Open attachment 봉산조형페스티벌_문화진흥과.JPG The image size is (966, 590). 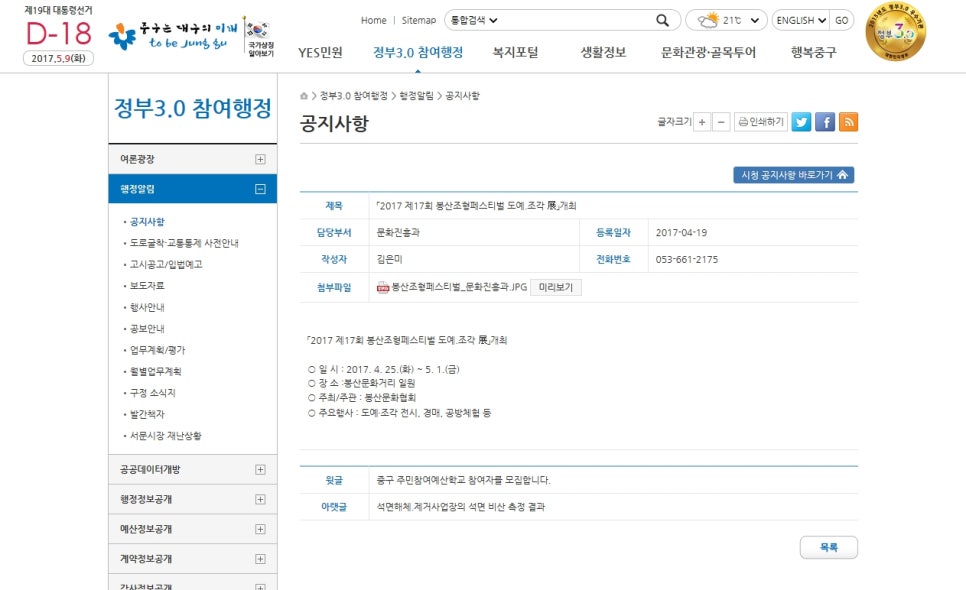[459, 287]
